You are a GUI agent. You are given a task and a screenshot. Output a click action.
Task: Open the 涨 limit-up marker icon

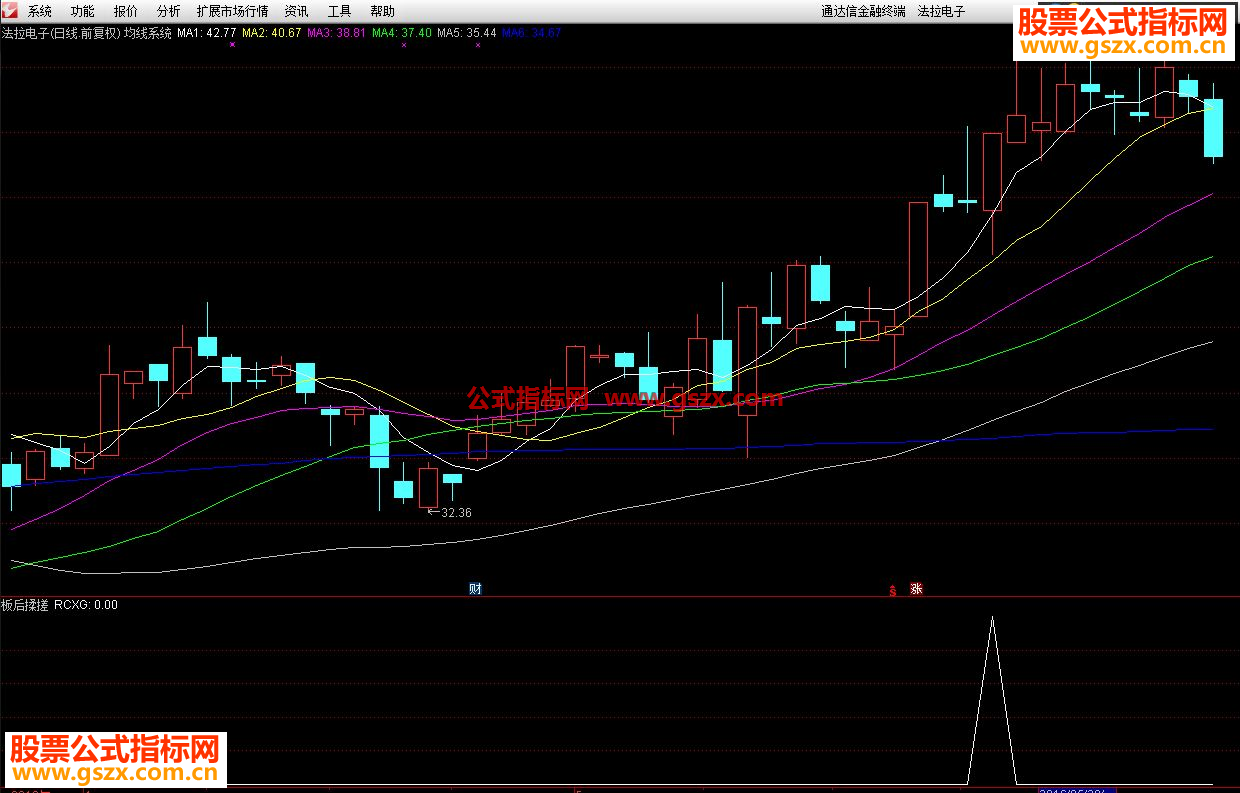pos(916,588)
